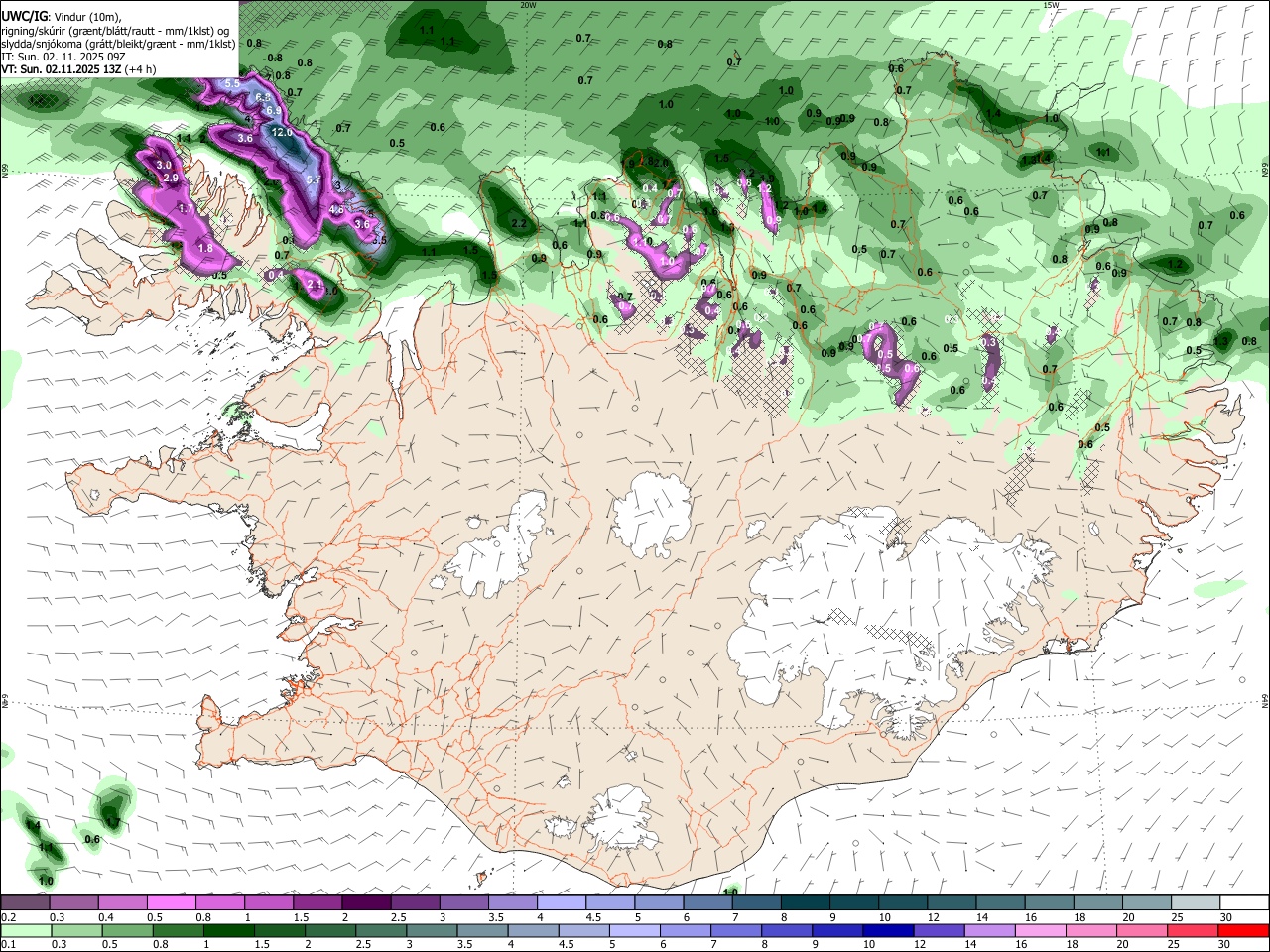Select the violet 12 swatch in the blue-red legend row
This screenshot has width=1270, height=952.
(x=939, y=931)
